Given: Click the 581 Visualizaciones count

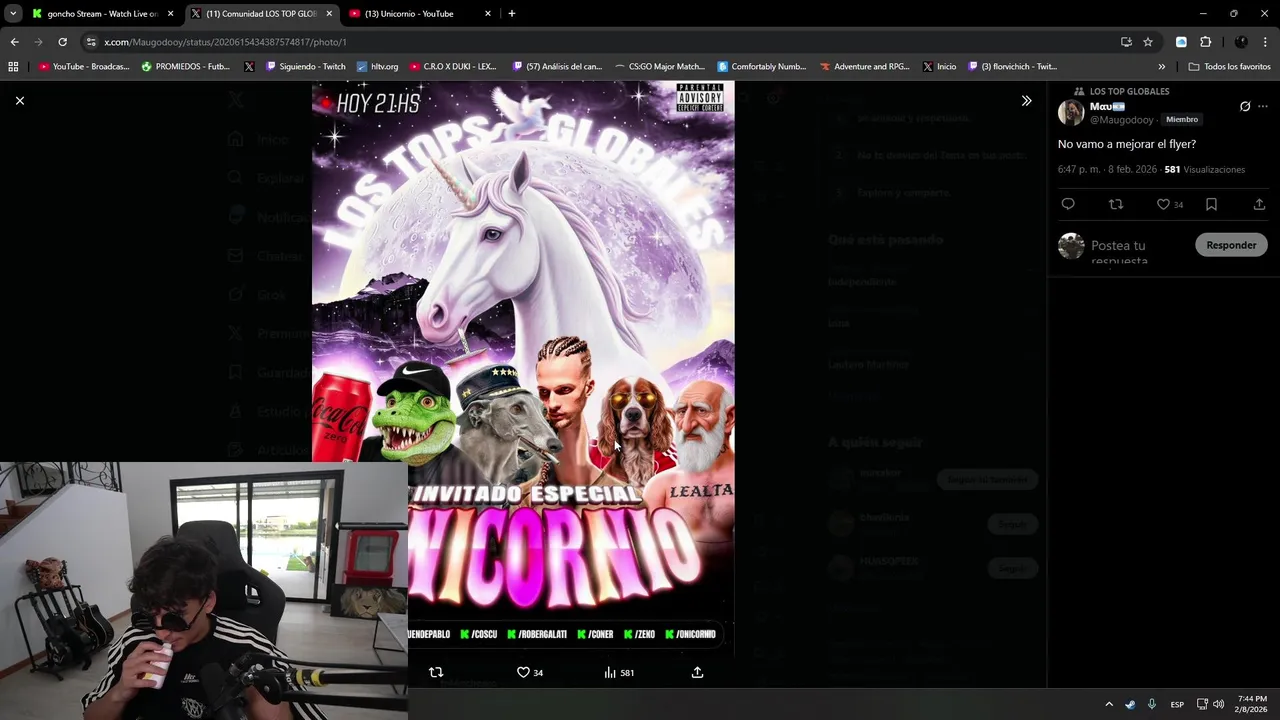Looking at the screenshot, I should click(1204, 170).
